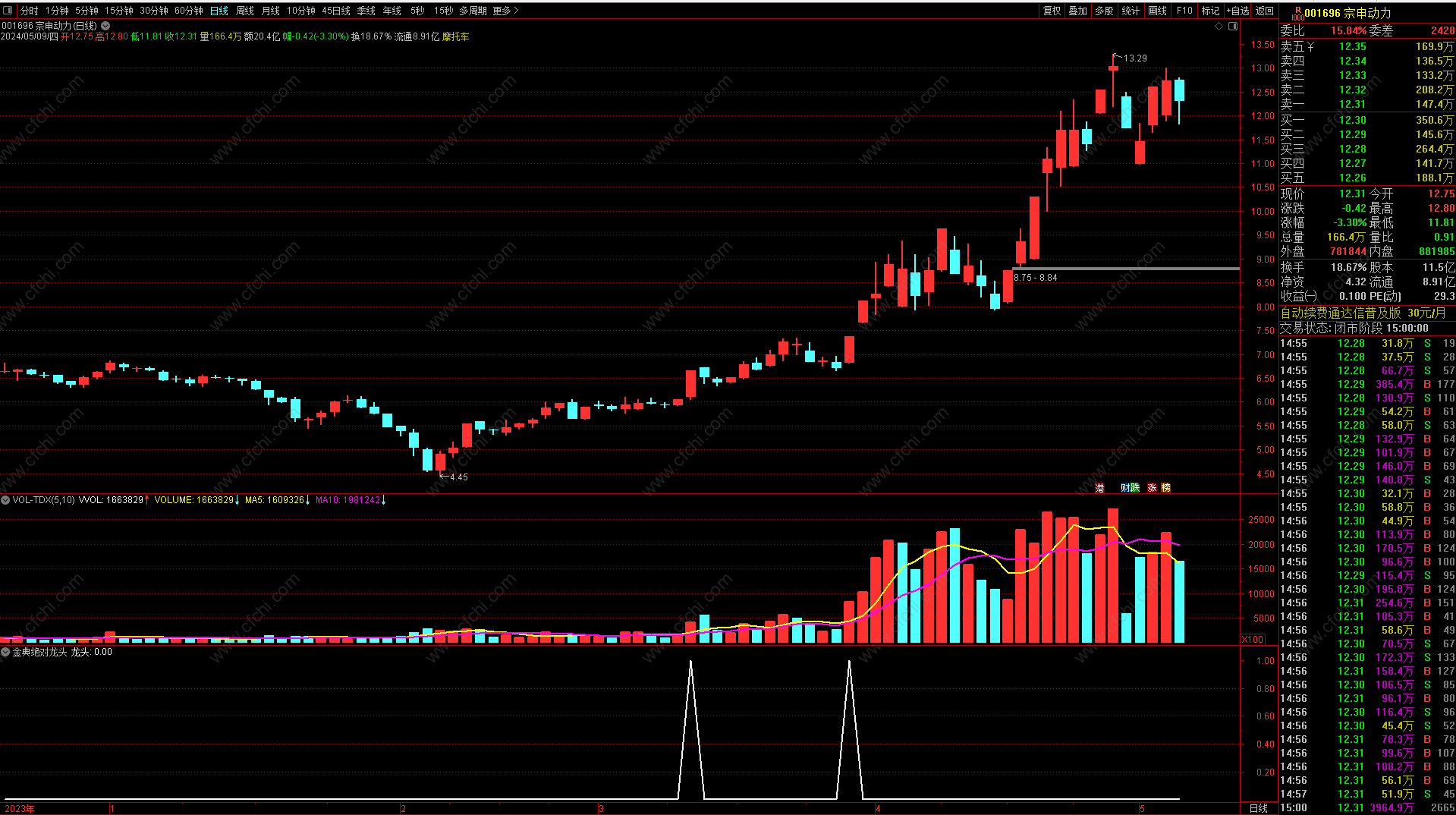The image size is (1456, 815).
Task: Click the 复权 adjustment button
Action: point(1052,11)
